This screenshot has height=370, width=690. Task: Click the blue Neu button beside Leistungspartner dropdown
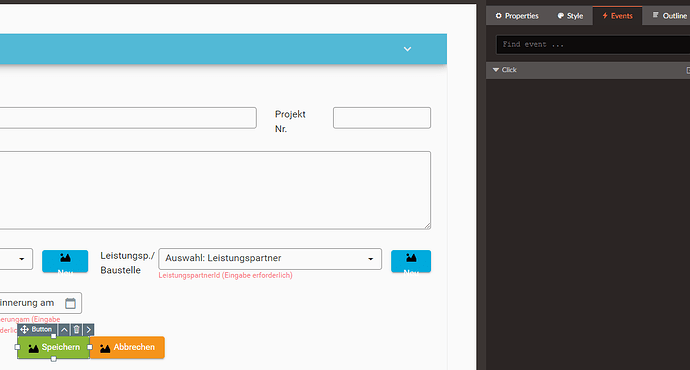coord(411,261)
